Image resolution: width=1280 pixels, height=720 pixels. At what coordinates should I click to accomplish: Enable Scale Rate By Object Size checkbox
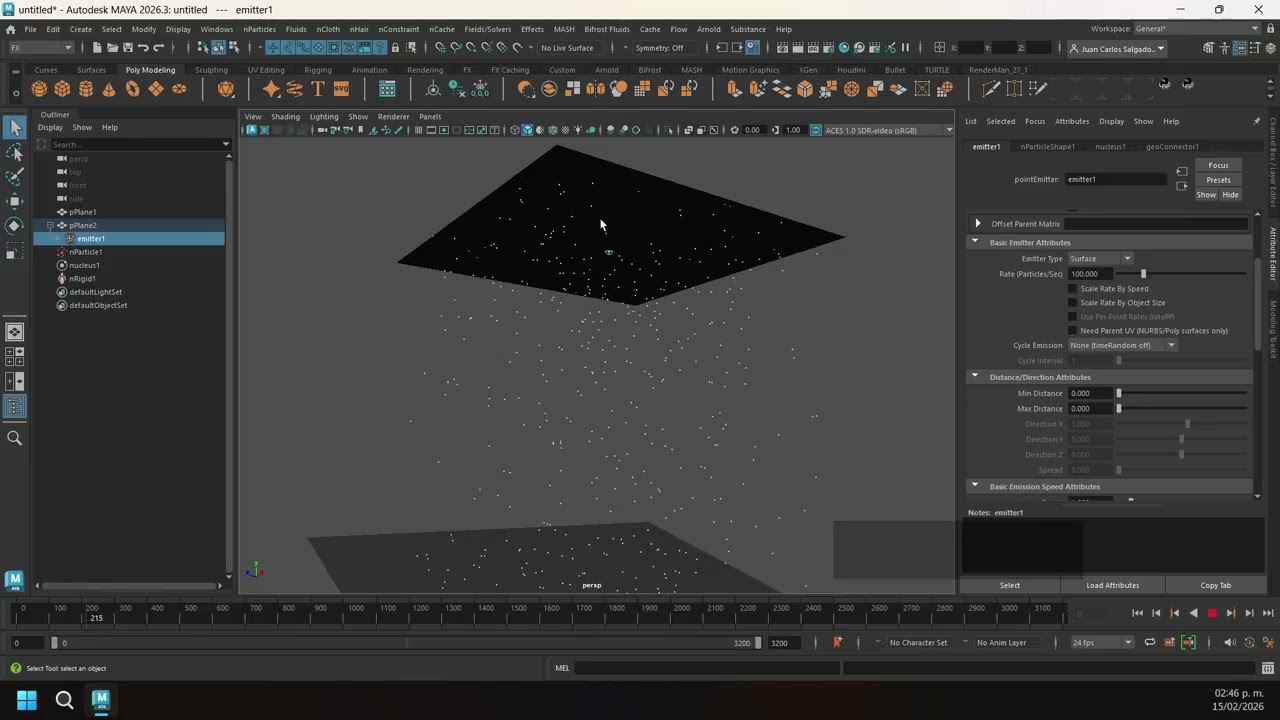coord(1073,303)
